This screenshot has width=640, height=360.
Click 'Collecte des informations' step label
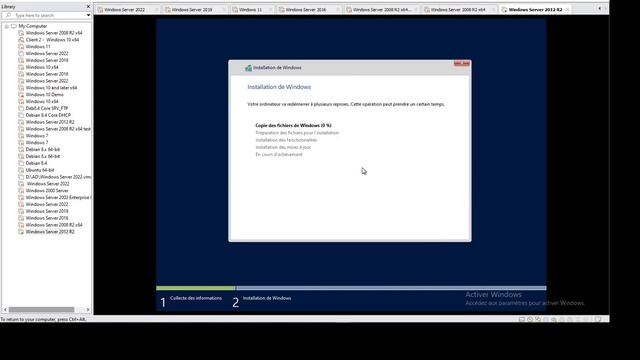(x=196, y=298)
